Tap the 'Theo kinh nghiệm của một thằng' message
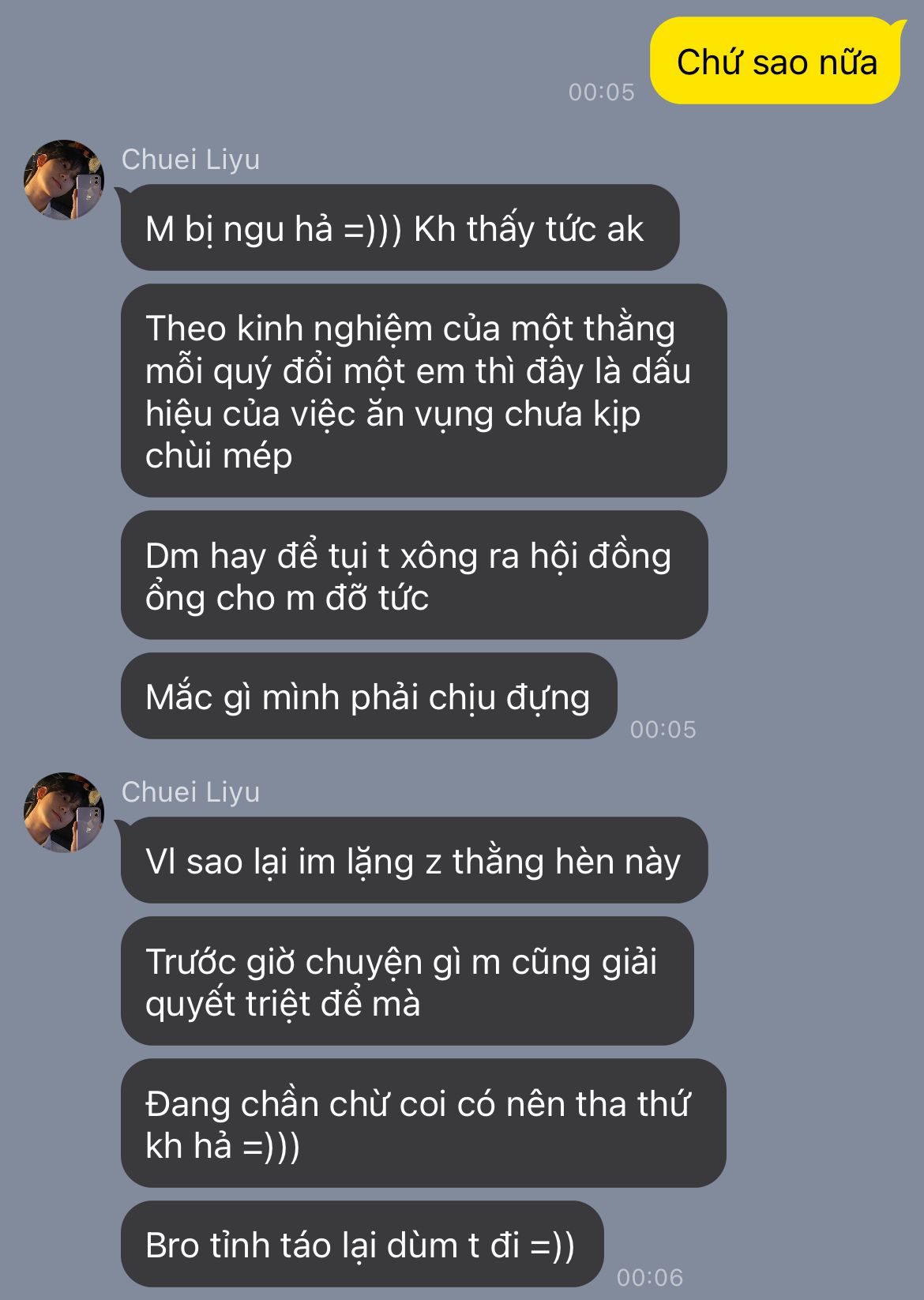Image resolution: width=924 pixels, height=1300 pixels. click(x=423, y=391)
